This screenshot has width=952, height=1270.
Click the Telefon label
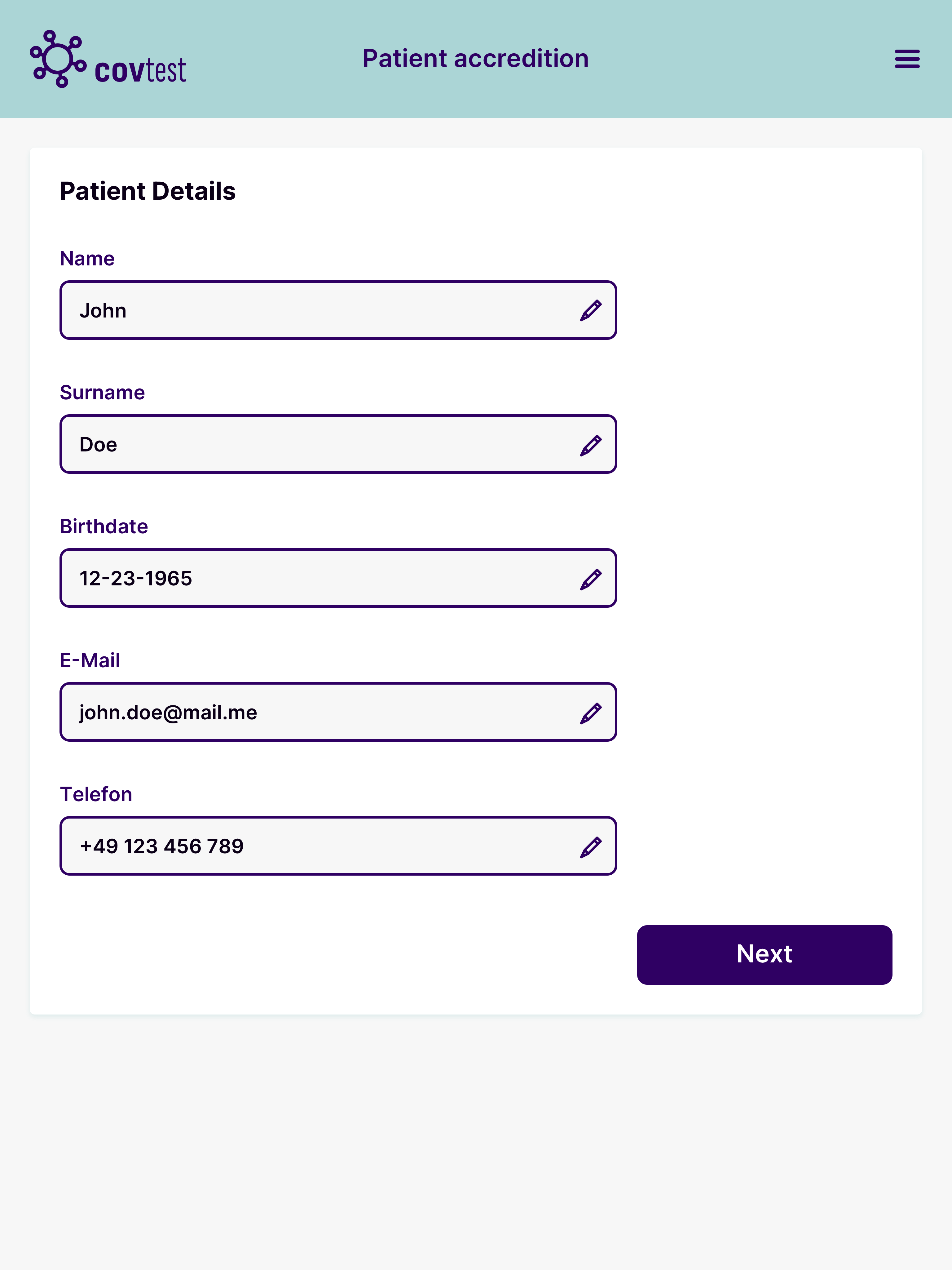coord(96,795)
